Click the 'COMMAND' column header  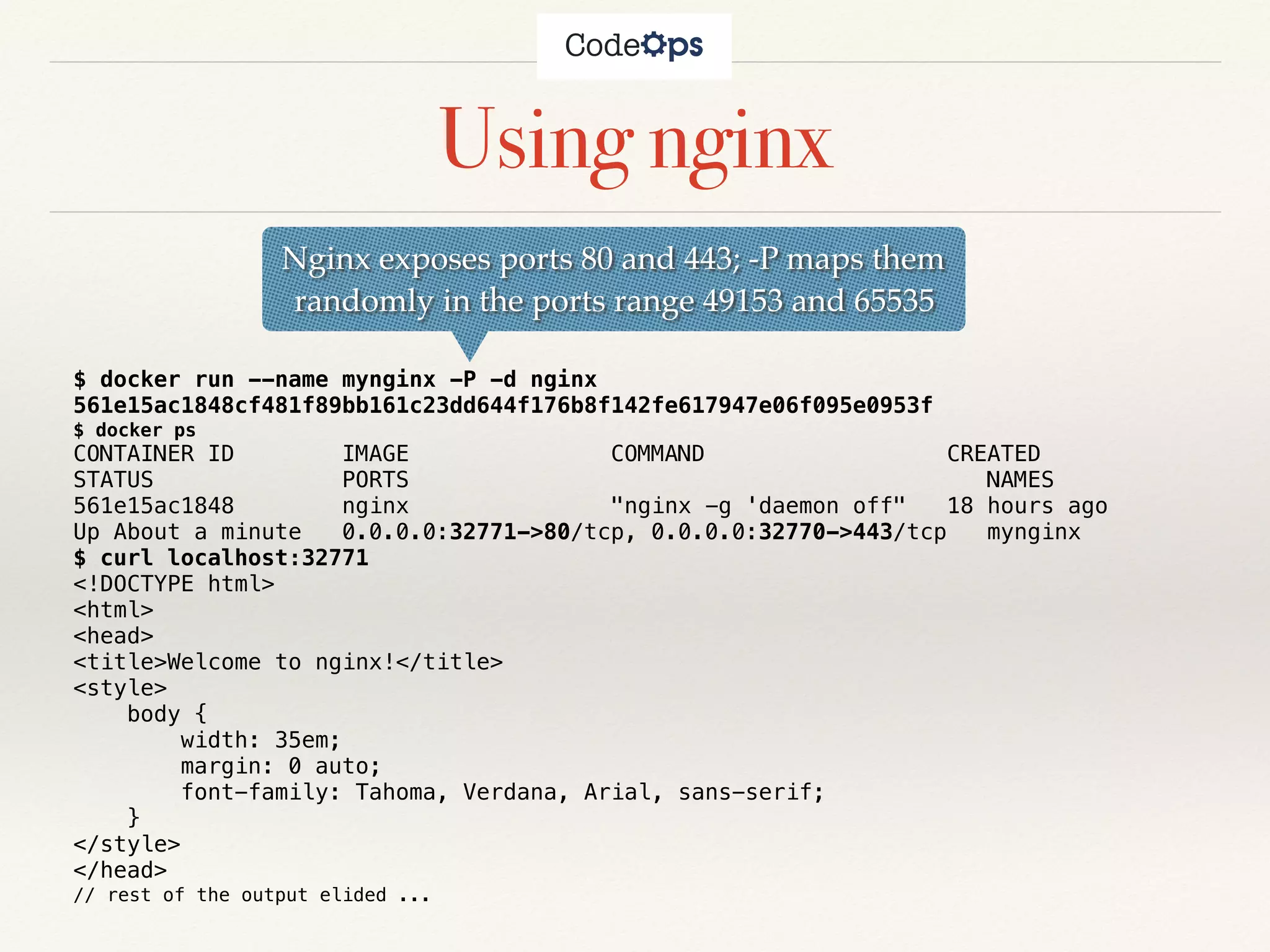tap(657, 454)
